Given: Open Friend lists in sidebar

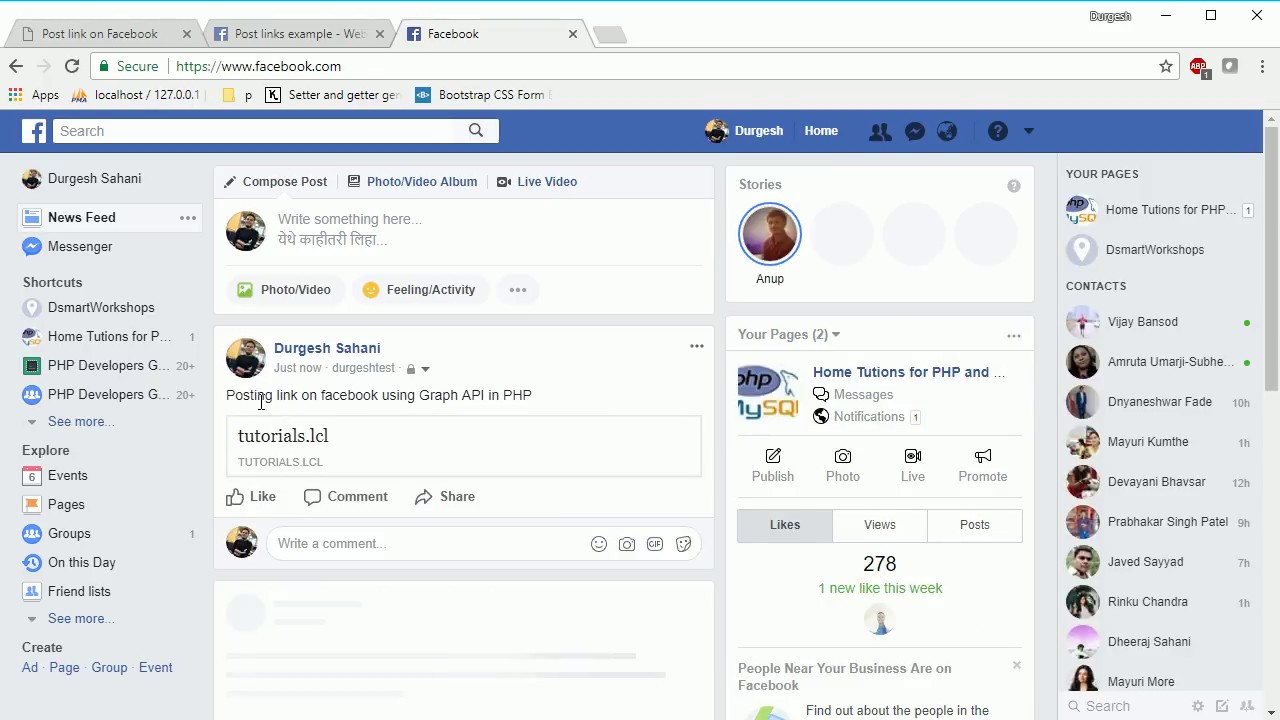Looking at the screenshot, I should tap(79, 592).
